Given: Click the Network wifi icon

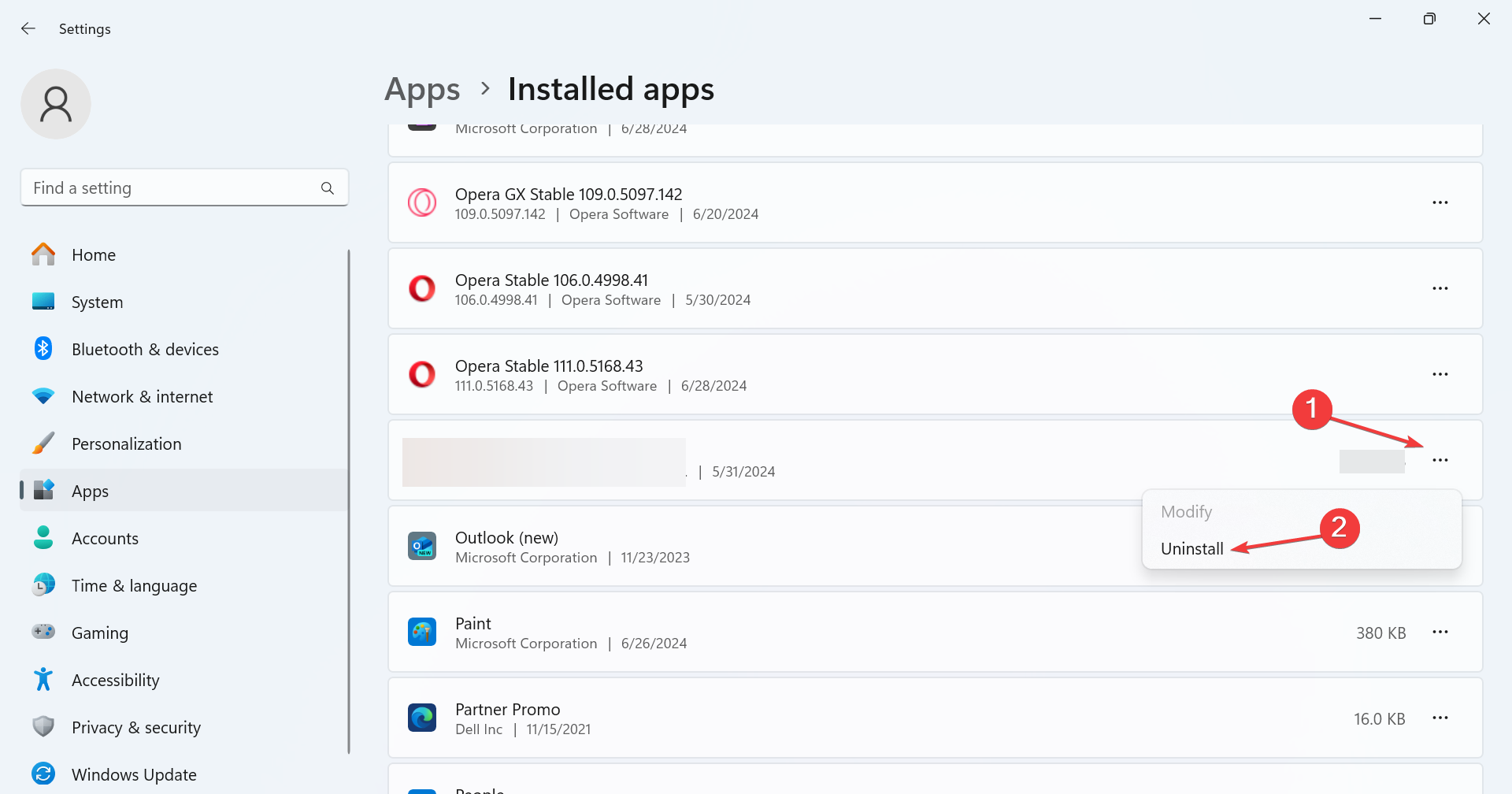Looking at the screenshot, I should [x=43, y=395].
